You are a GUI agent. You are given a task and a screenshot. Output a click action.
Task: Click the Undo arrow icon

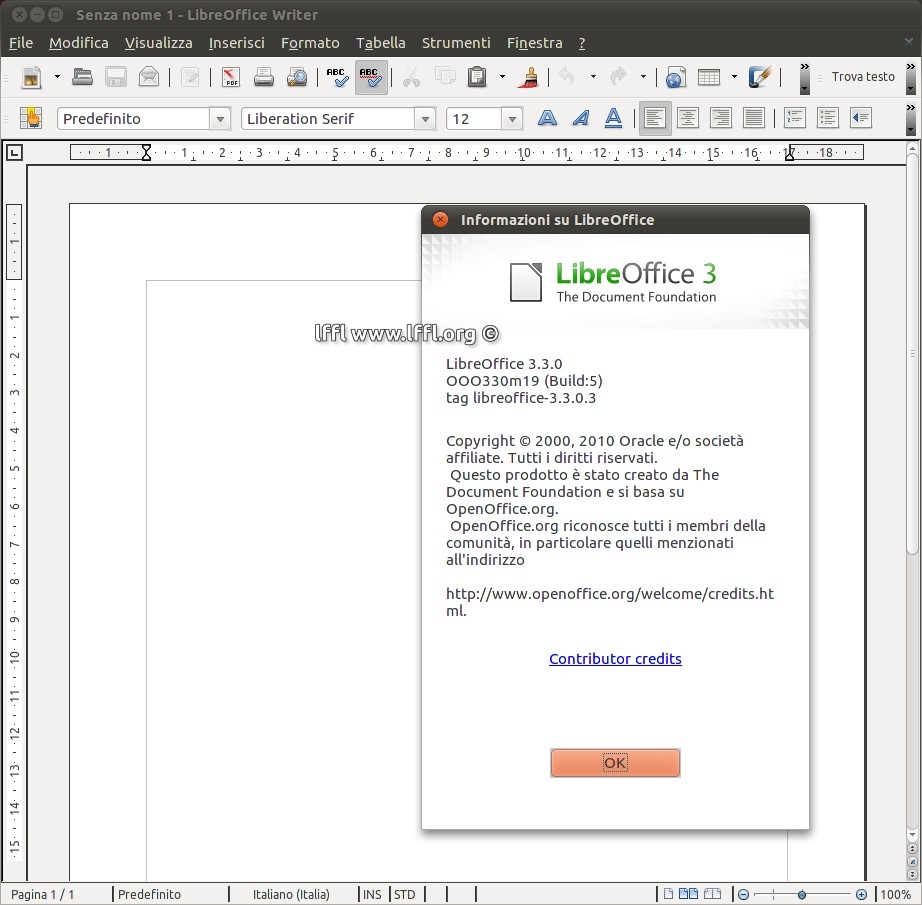pyautogui.click(x=567, y=77)
